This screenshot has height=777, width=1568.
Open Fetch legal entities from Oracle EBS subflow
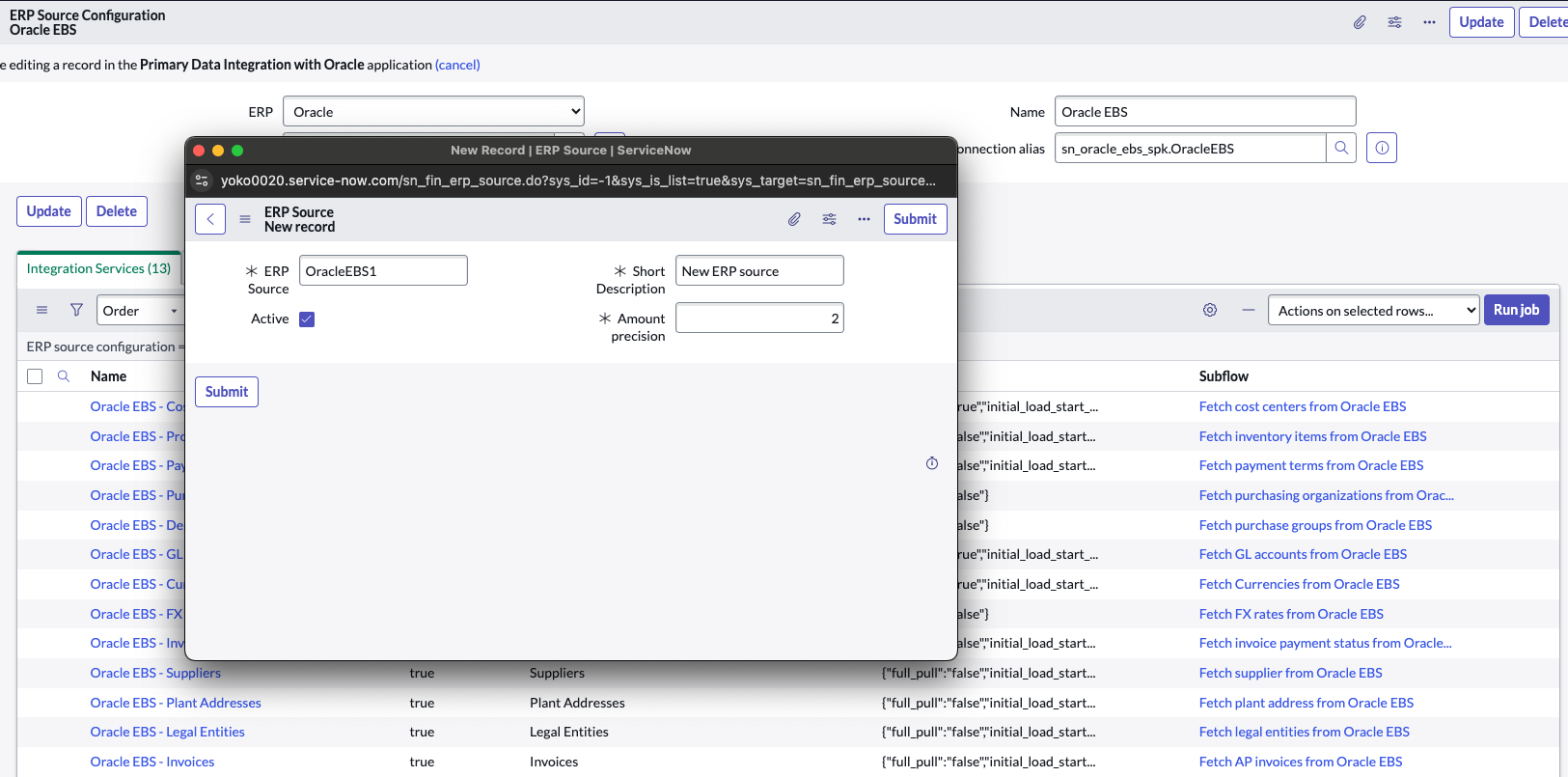[1304, 732]
